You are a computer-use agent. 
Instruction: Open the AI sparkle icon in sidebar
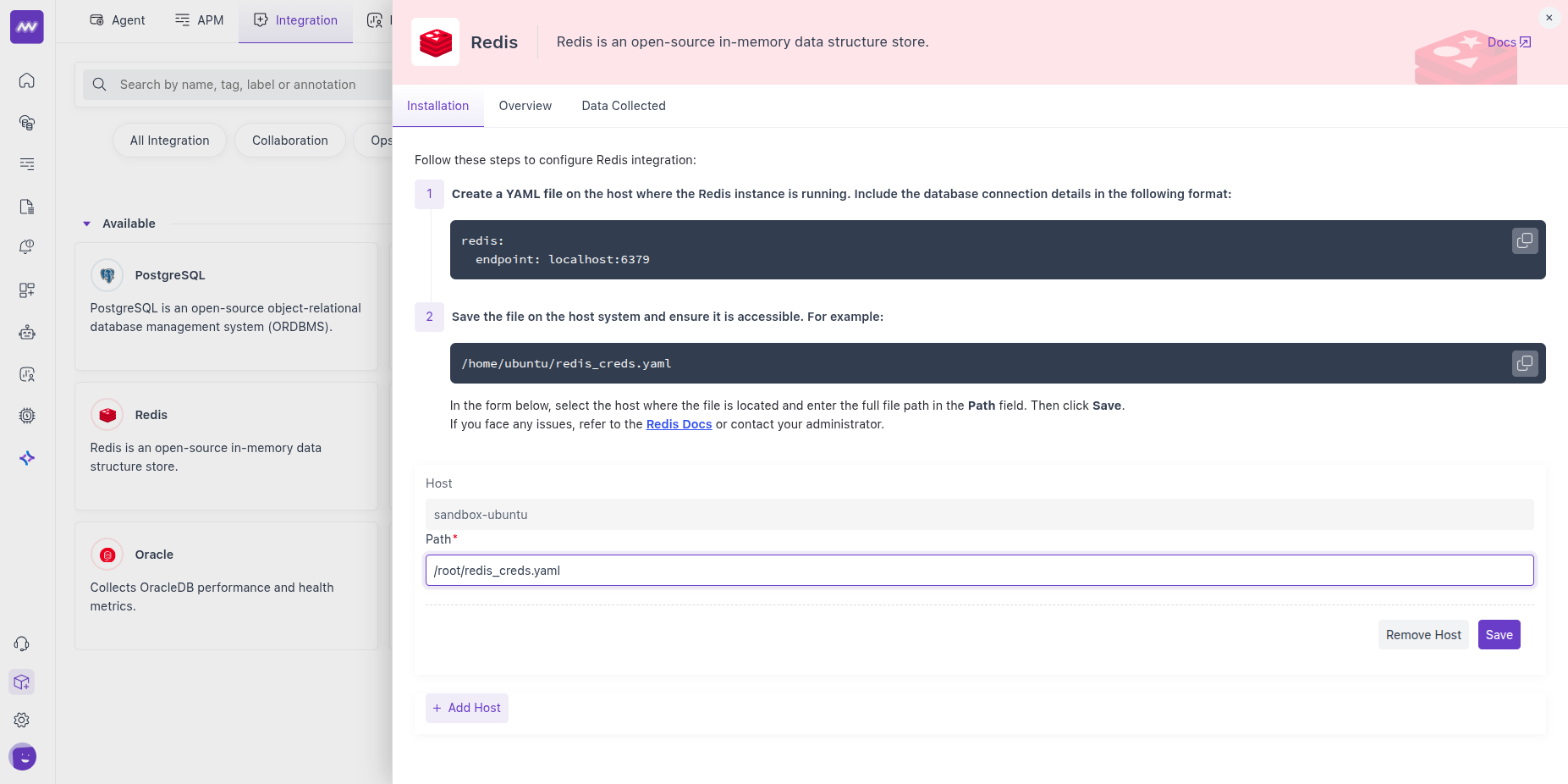point(26,457)
